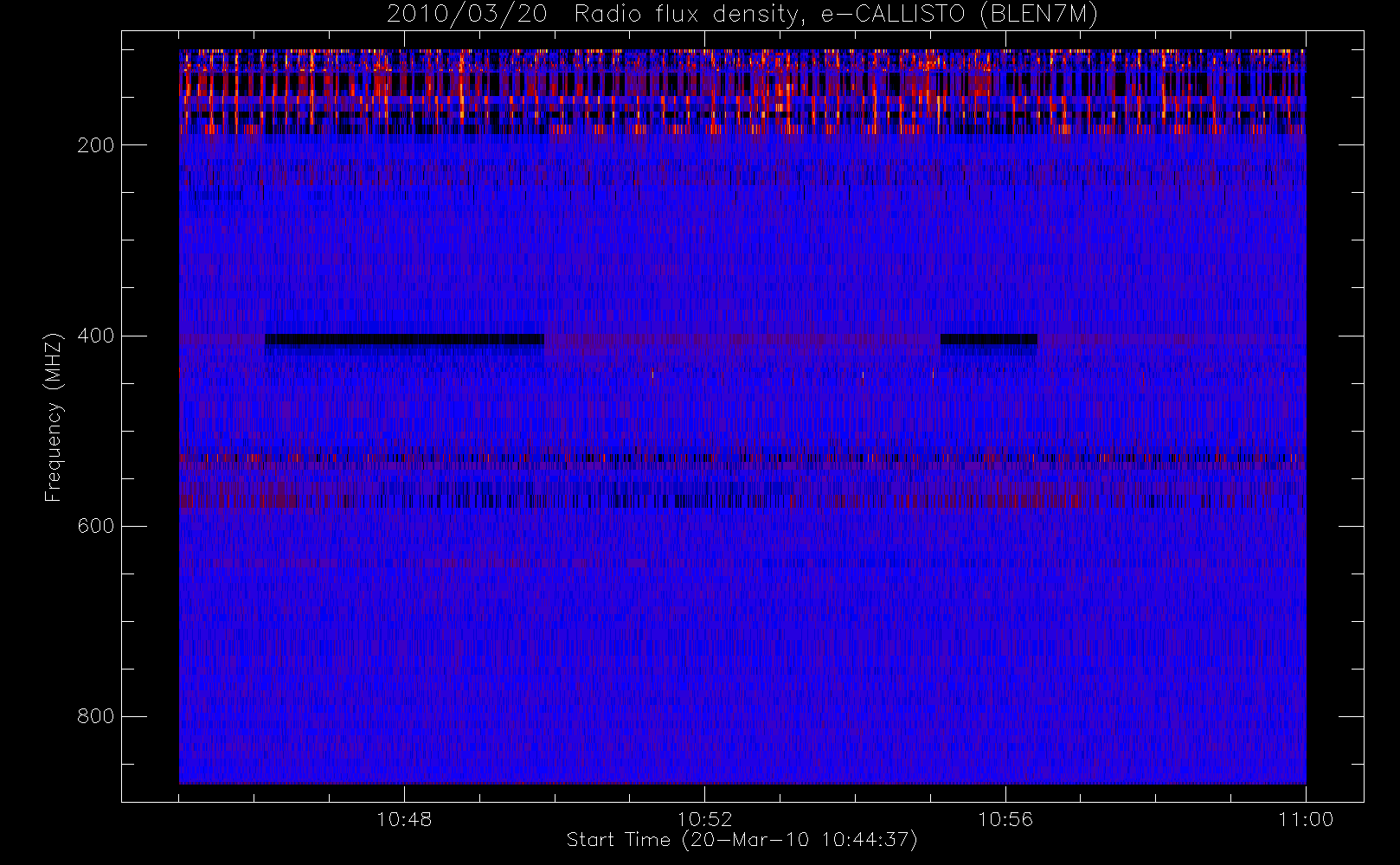The width and height of the screenshot is (1400, 865).
Task: Click the 10:52 time tick label
Action: (704, 819)
